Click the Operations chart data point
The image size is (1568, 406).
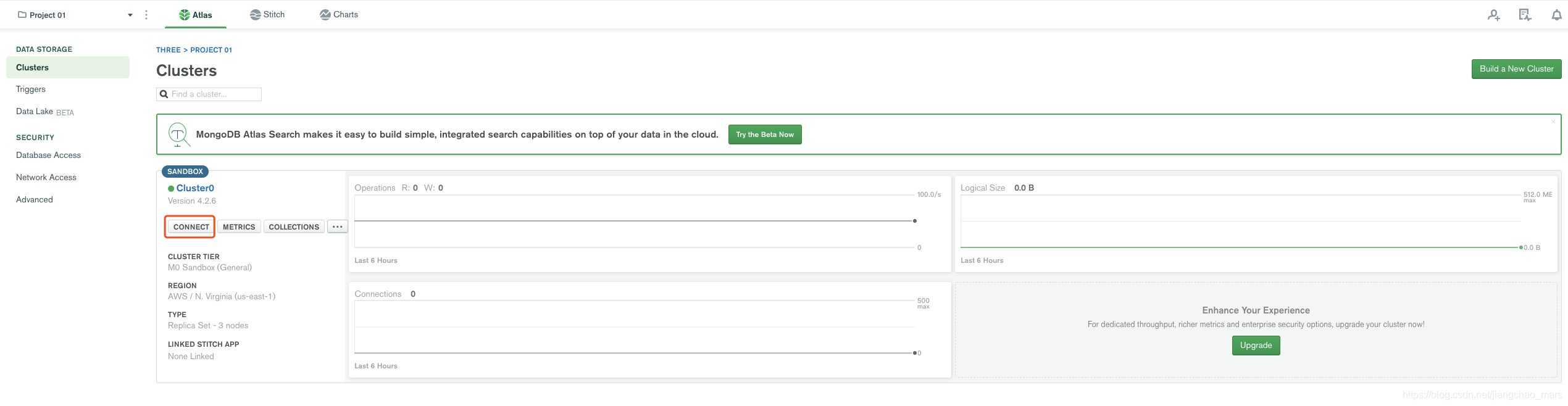coord(915,221)
